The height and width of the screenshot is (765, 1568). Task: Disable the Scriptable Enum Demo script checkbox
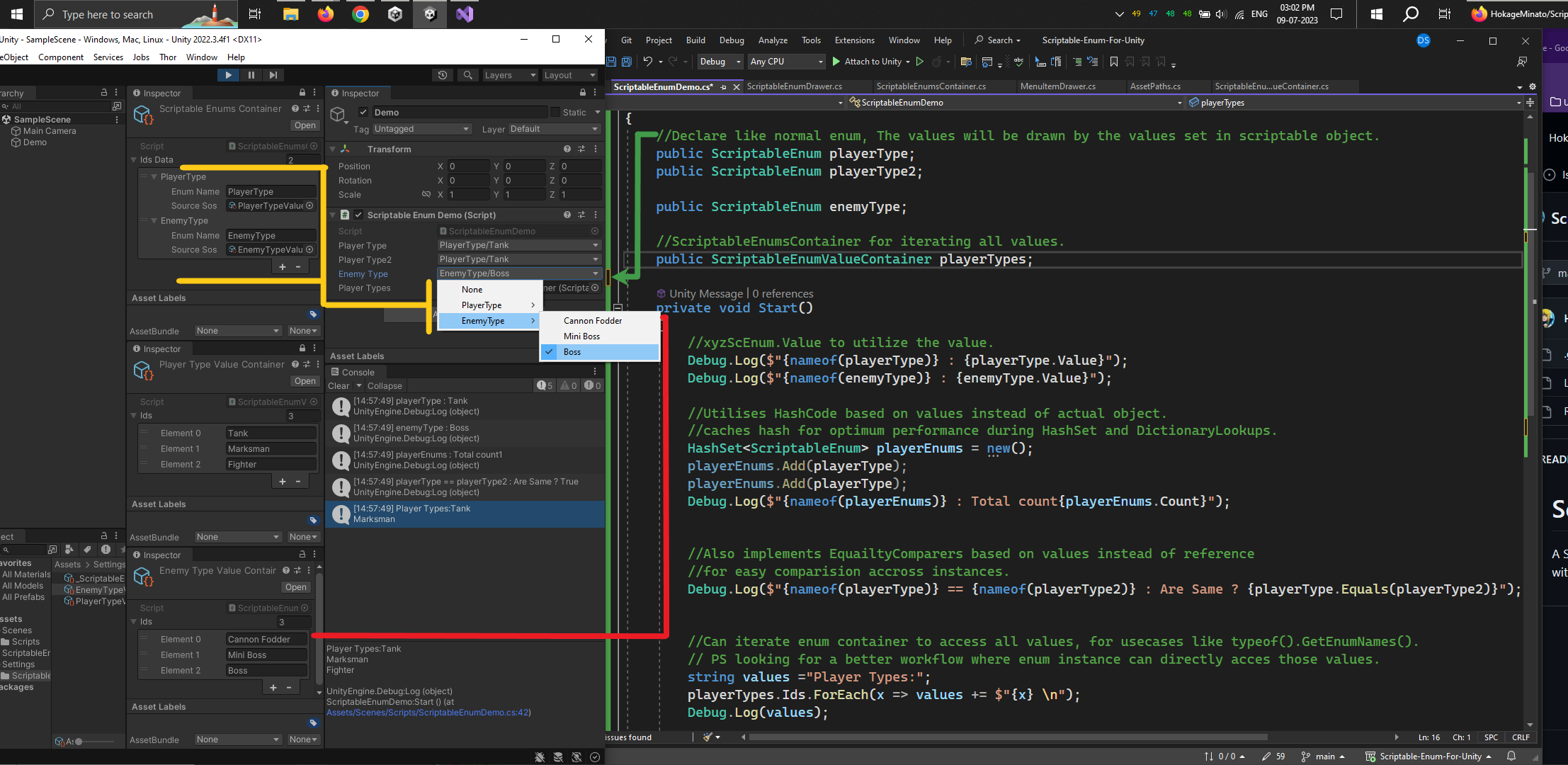click(358, 215)
